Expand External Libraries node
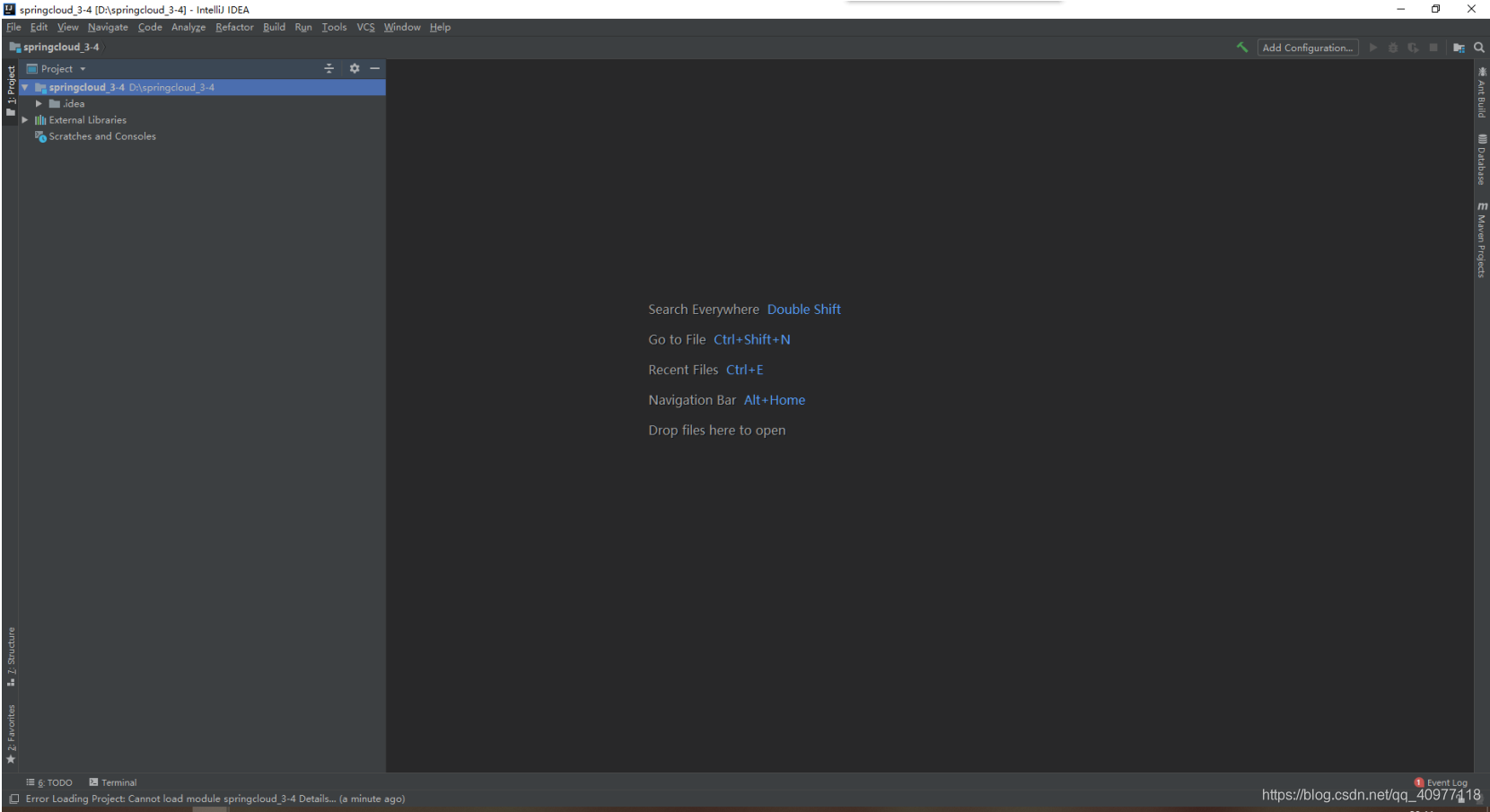Screen dimensions: 1490x812 25,119
